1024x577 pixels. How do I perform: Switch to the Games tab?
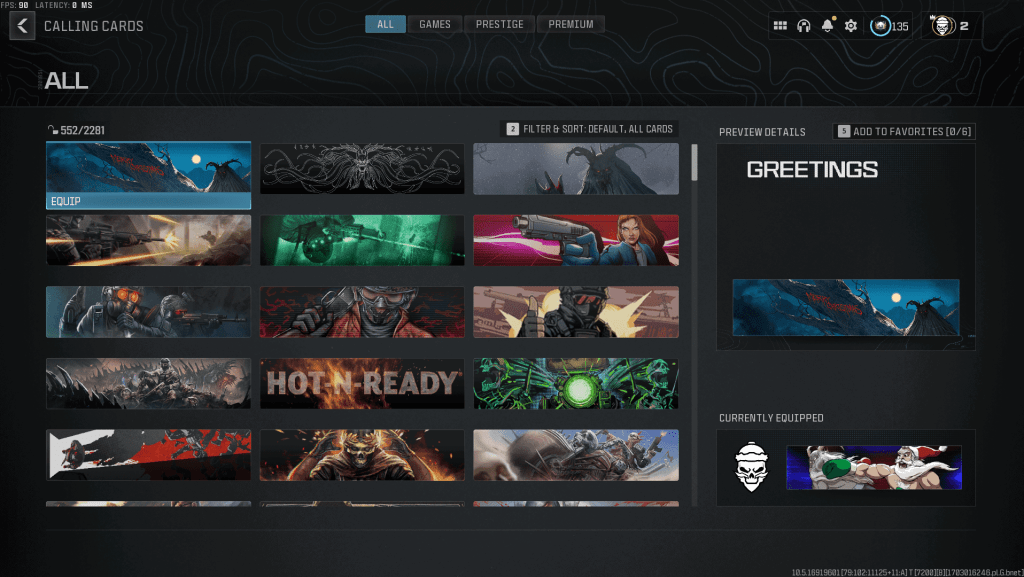pyautogui.click(x=435, y=24)
